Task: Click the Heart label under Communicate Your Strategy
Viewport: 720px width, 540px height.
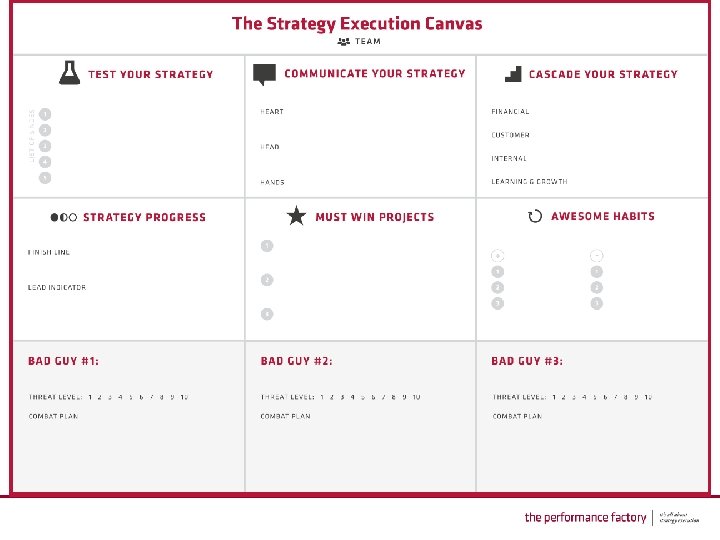Action: [x=272, y=112]
